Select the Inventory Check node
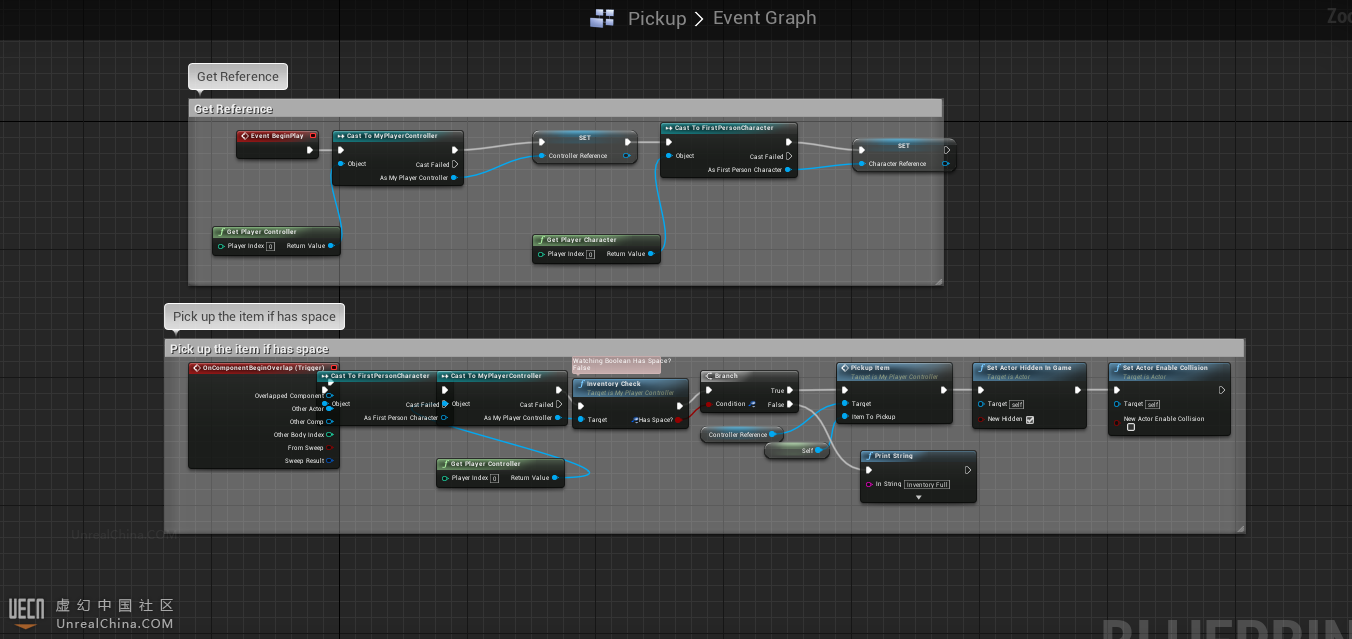1352x639 pixels. pos(630,403)
